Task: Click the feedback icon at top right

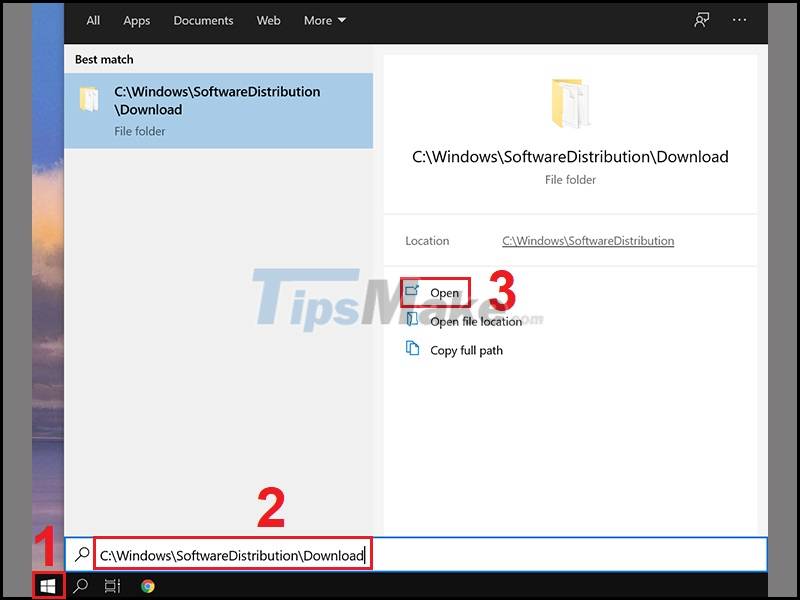Action: click(x=702, y=20)
